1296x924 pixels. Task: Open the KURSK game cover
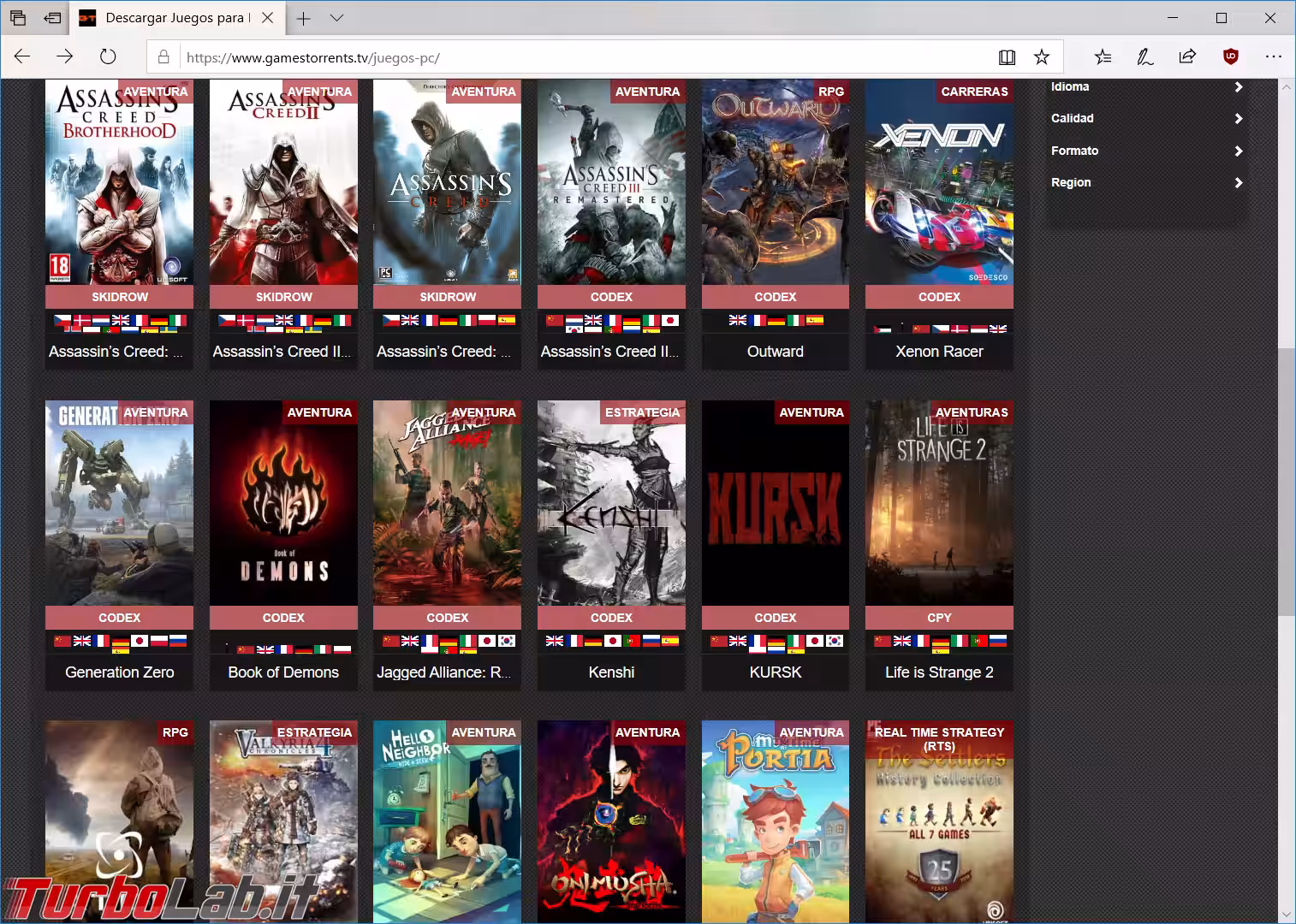click(776, 503)
